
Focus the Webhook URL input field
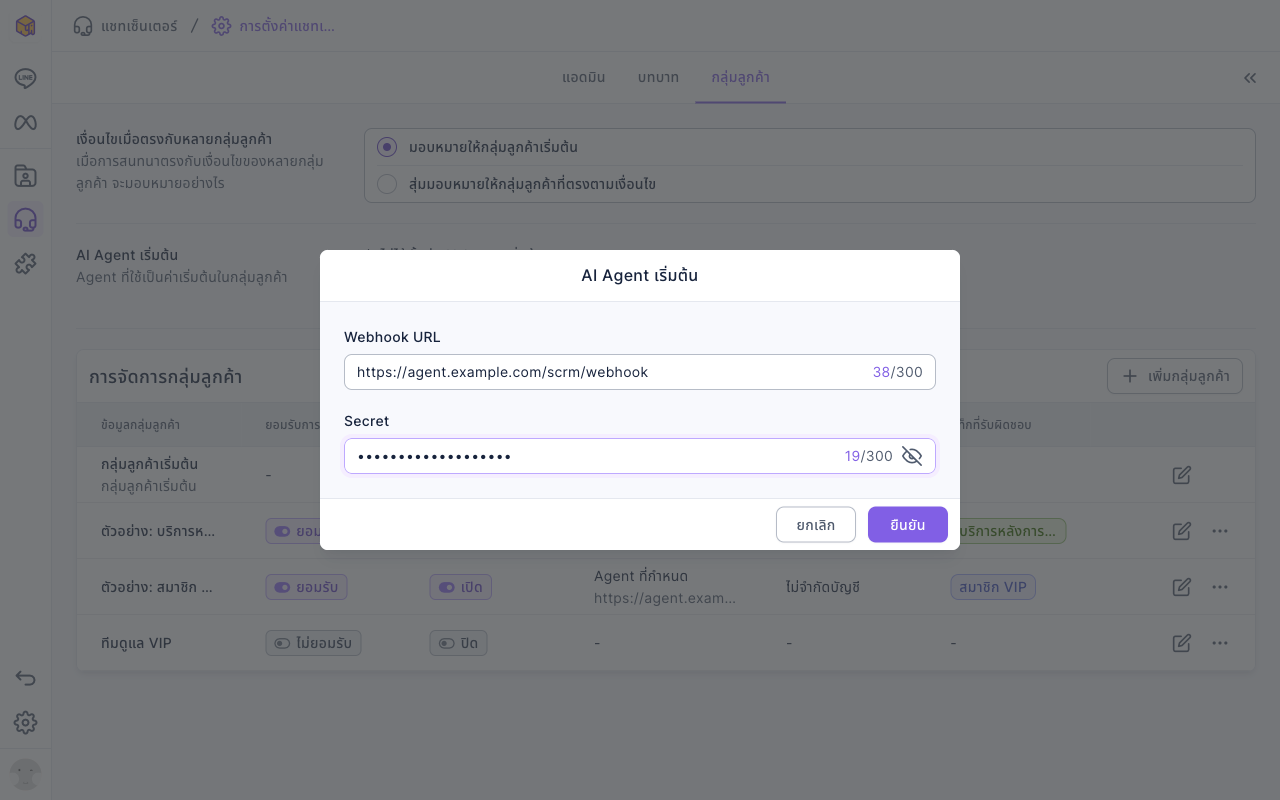click(x=640, y=372)
